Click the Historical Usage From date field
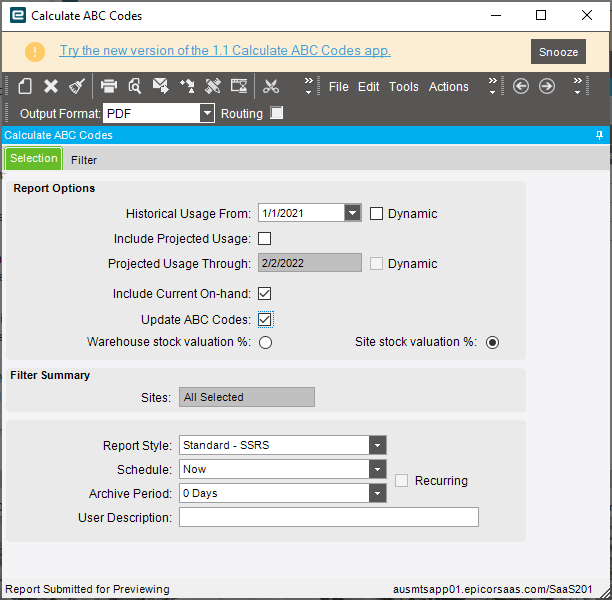 click(x=301, y=213)
